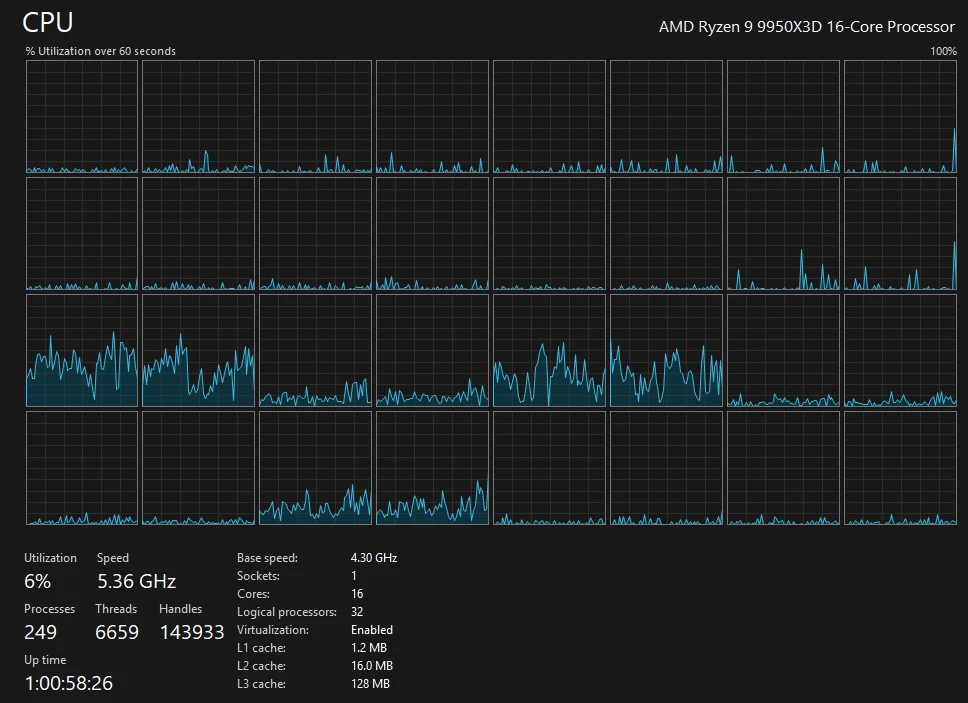Click the last graph in the third row
The width and height of the screenshot is (968, 703).
click(900, 351)
